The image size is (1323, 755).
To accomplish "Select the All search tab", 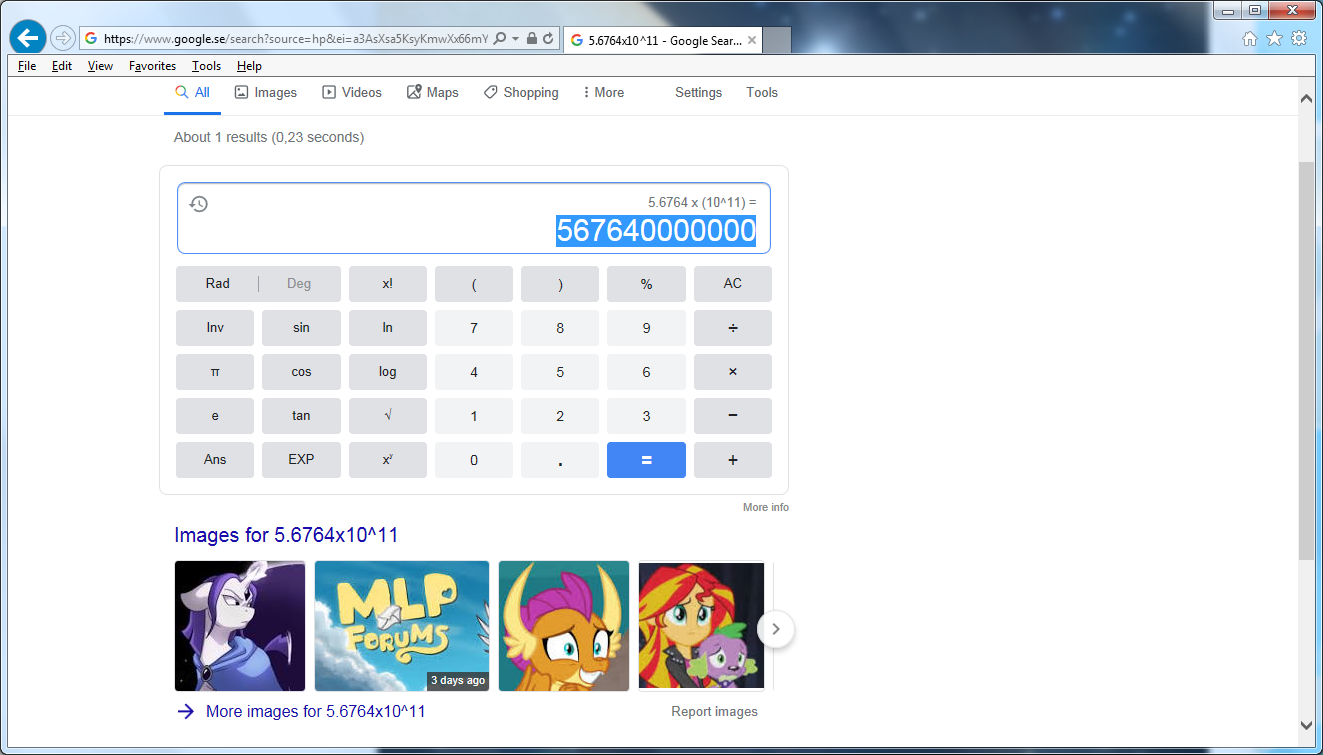I will coord(192,93).
